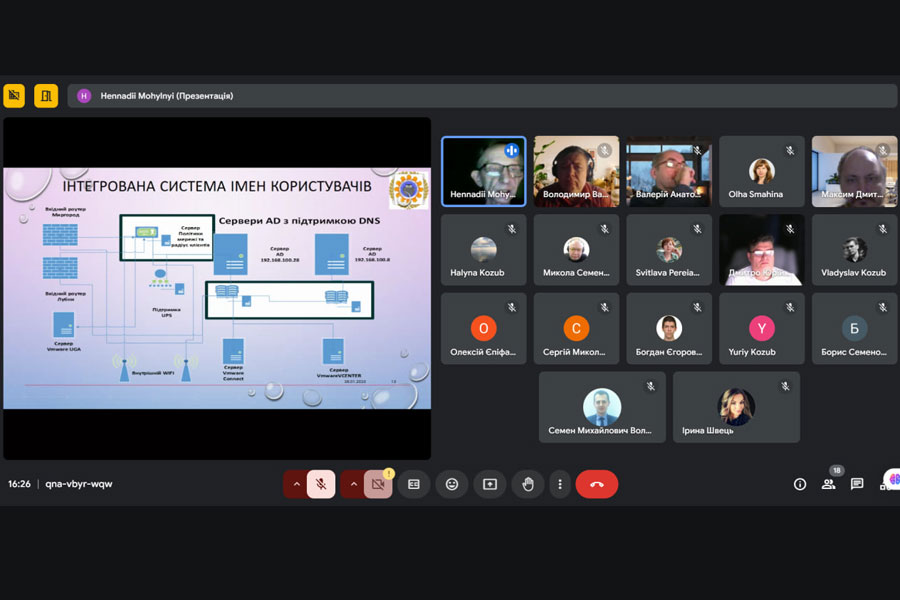900x600 pixels.
Task: Select Svitlava Pereia... participant tile
Action: (669, 250)
